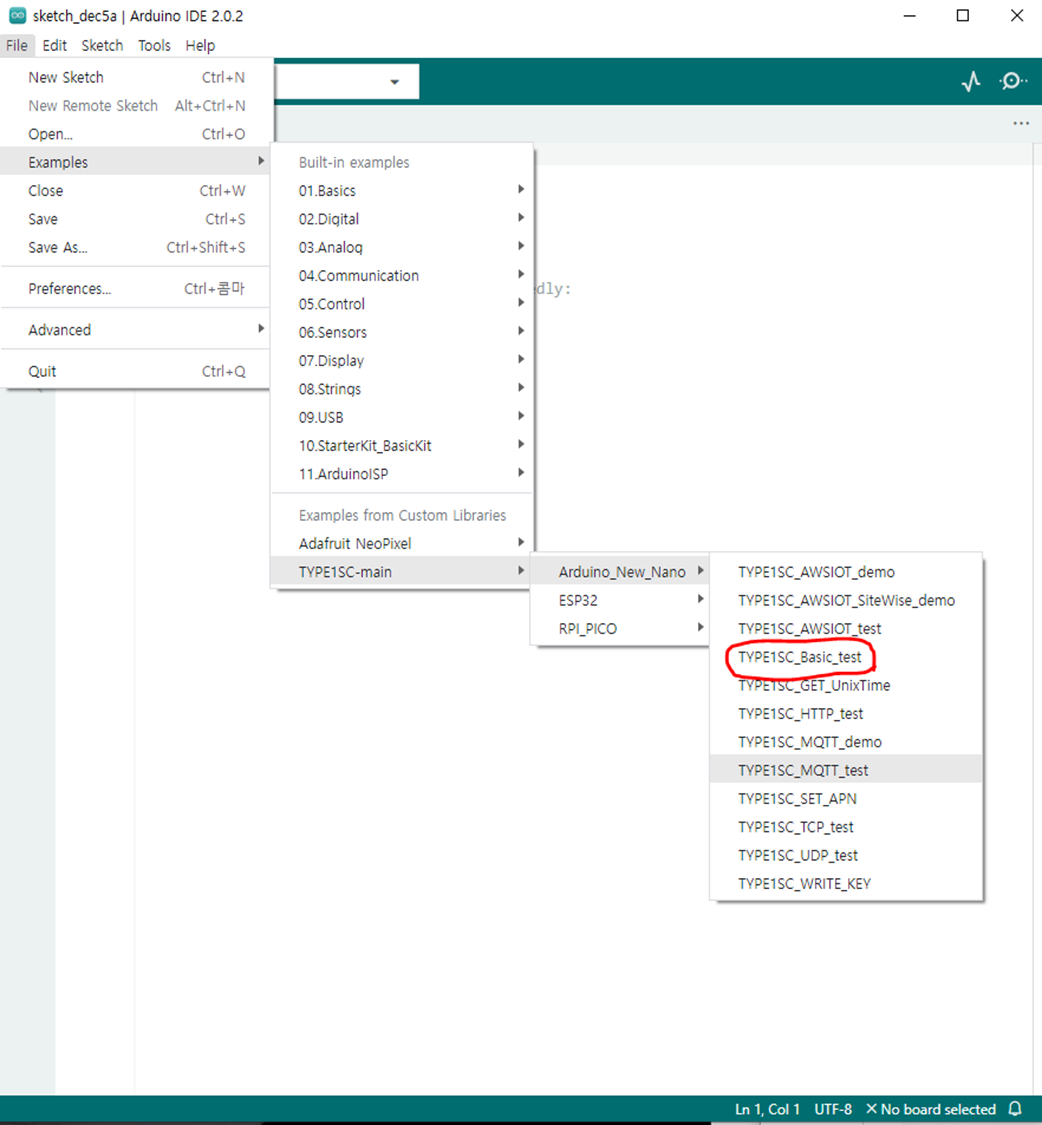Open the Help menu
This screenshot has height=1125, width=1042.
pyautogui.click(x=200, y=45)
